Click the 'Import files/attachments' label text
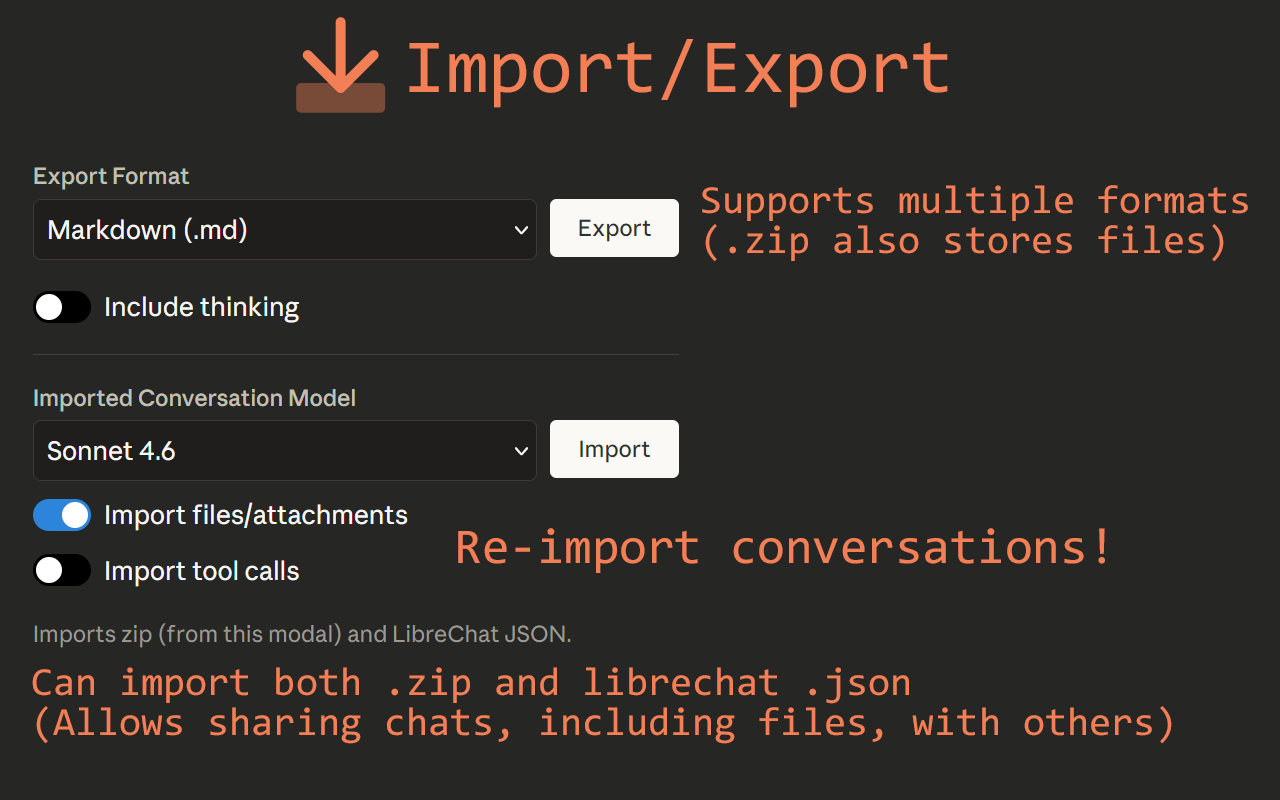Viewport: 1280px width, 800px height. click(x=256, y=515)
